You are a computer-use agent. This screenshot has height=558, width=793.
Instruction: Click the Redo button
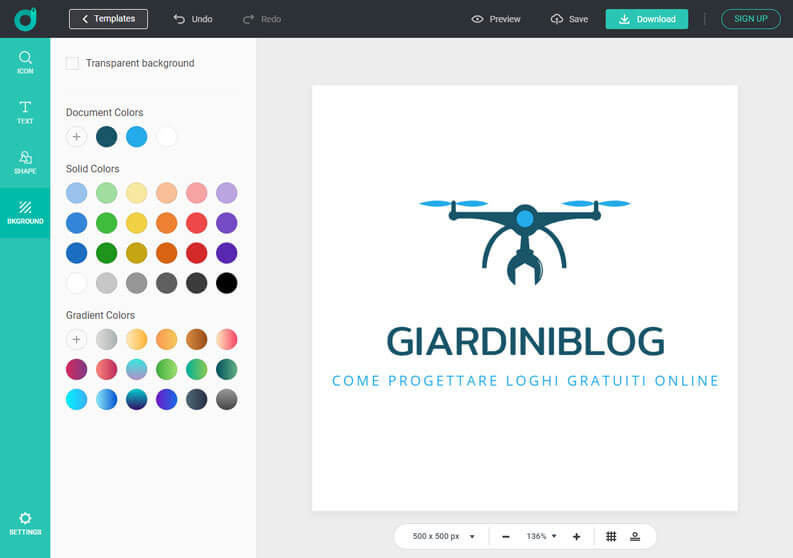pyautogui.click(x=262, y=19)
